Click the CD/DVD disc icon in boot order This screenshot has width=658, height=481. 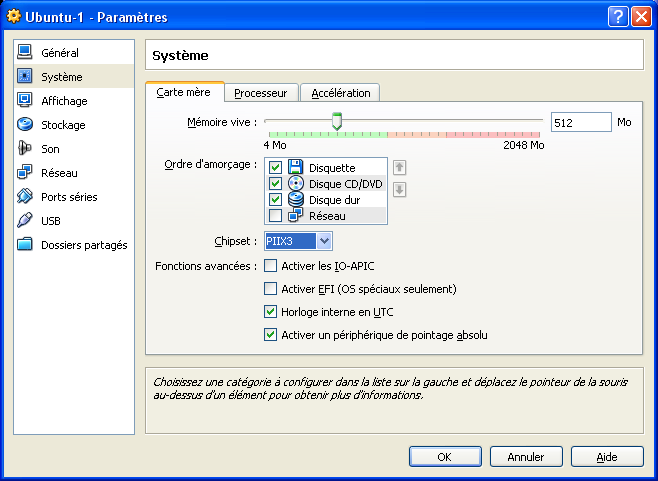pyautogui.click(x=295, y=183)
